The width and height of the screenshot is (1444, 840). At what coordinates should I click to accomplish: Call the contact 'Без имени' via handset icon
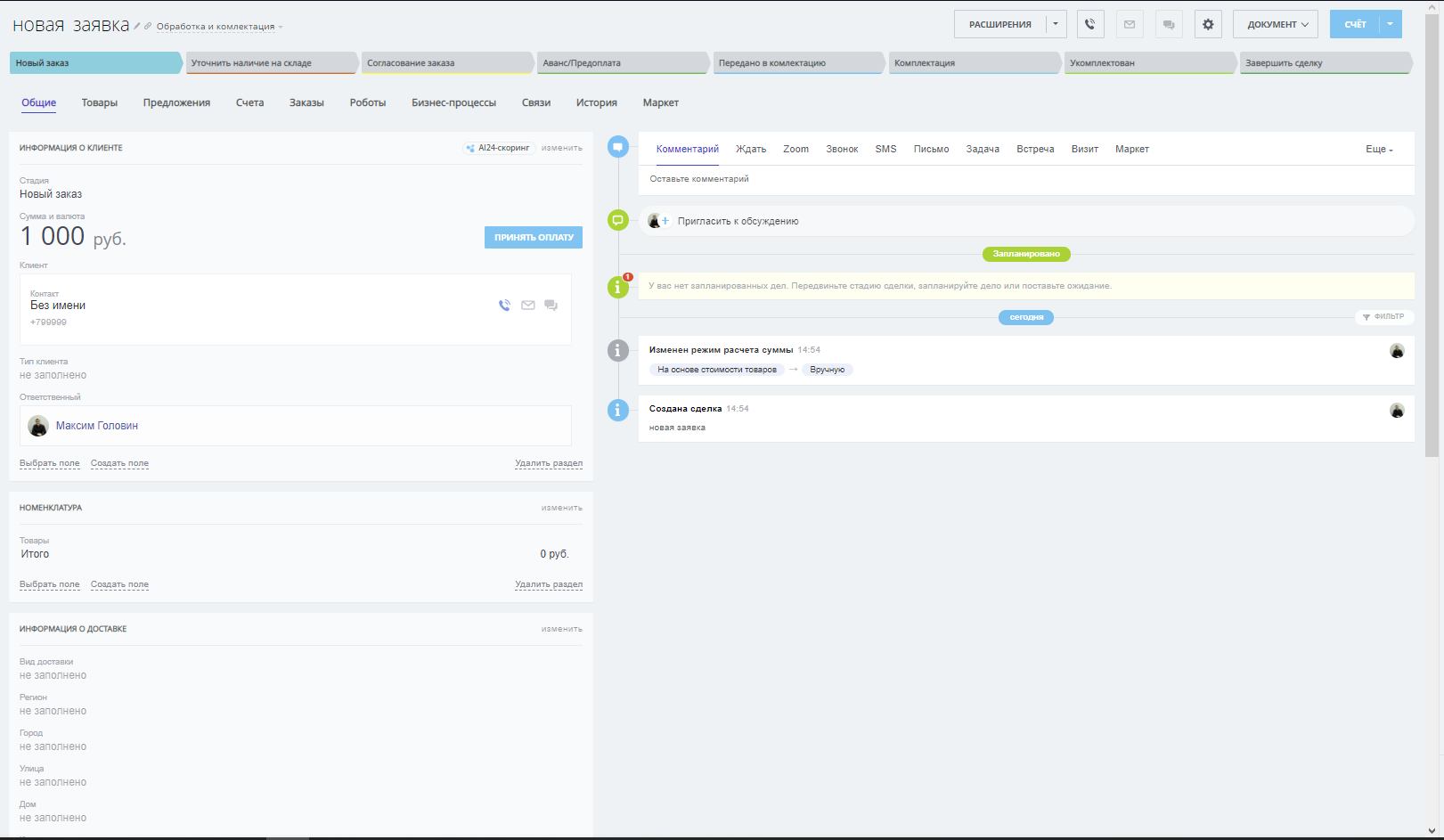(504, 306)
